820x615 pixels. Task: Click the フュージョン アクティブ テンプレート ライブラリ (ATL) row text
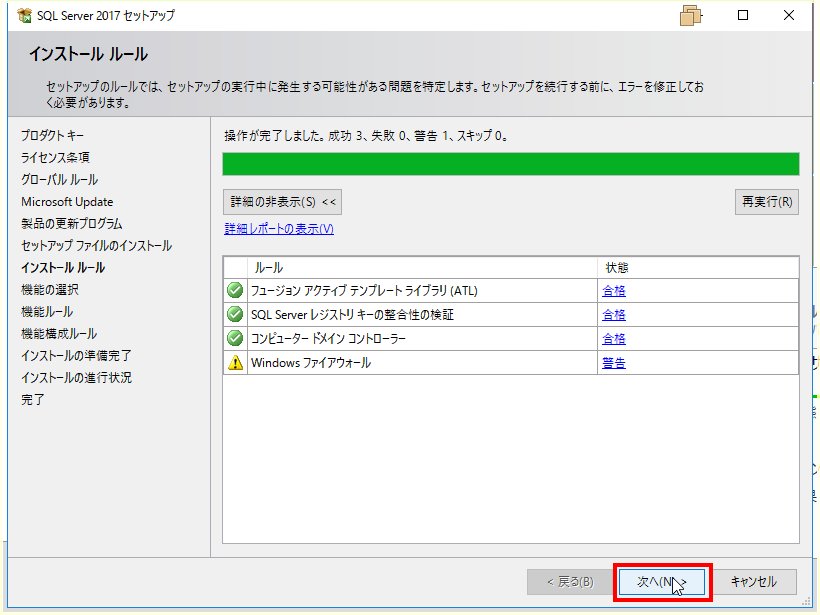tap(364, 291)
